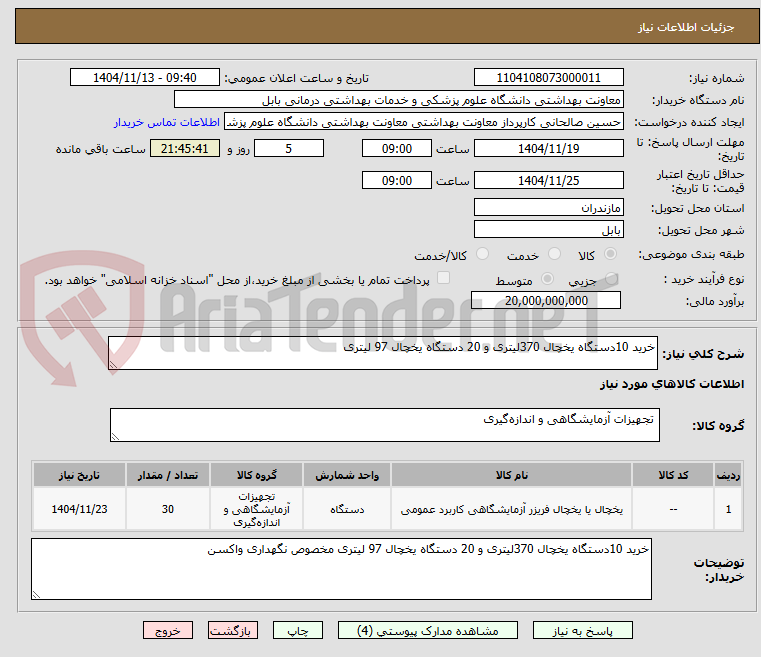Screen dimensions: 761x657
Task: Click the request creator name field
Action: point(424,122)
